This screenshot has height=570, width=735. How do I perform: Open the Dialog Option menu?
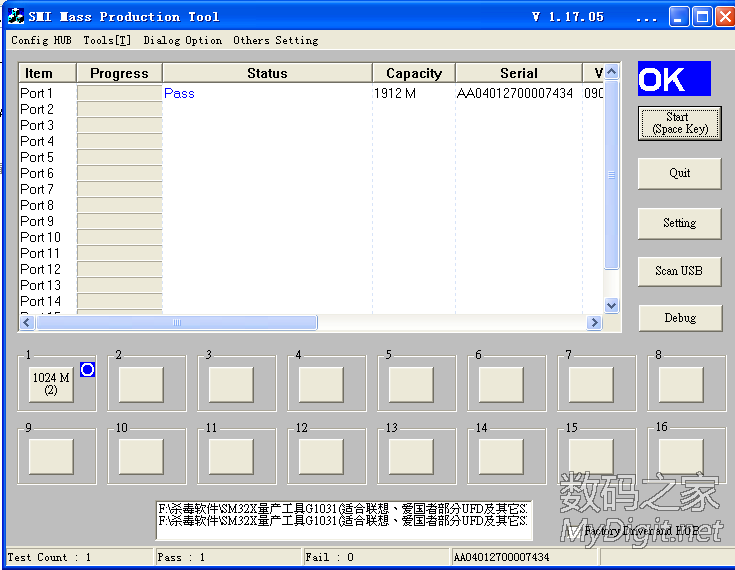182,40
